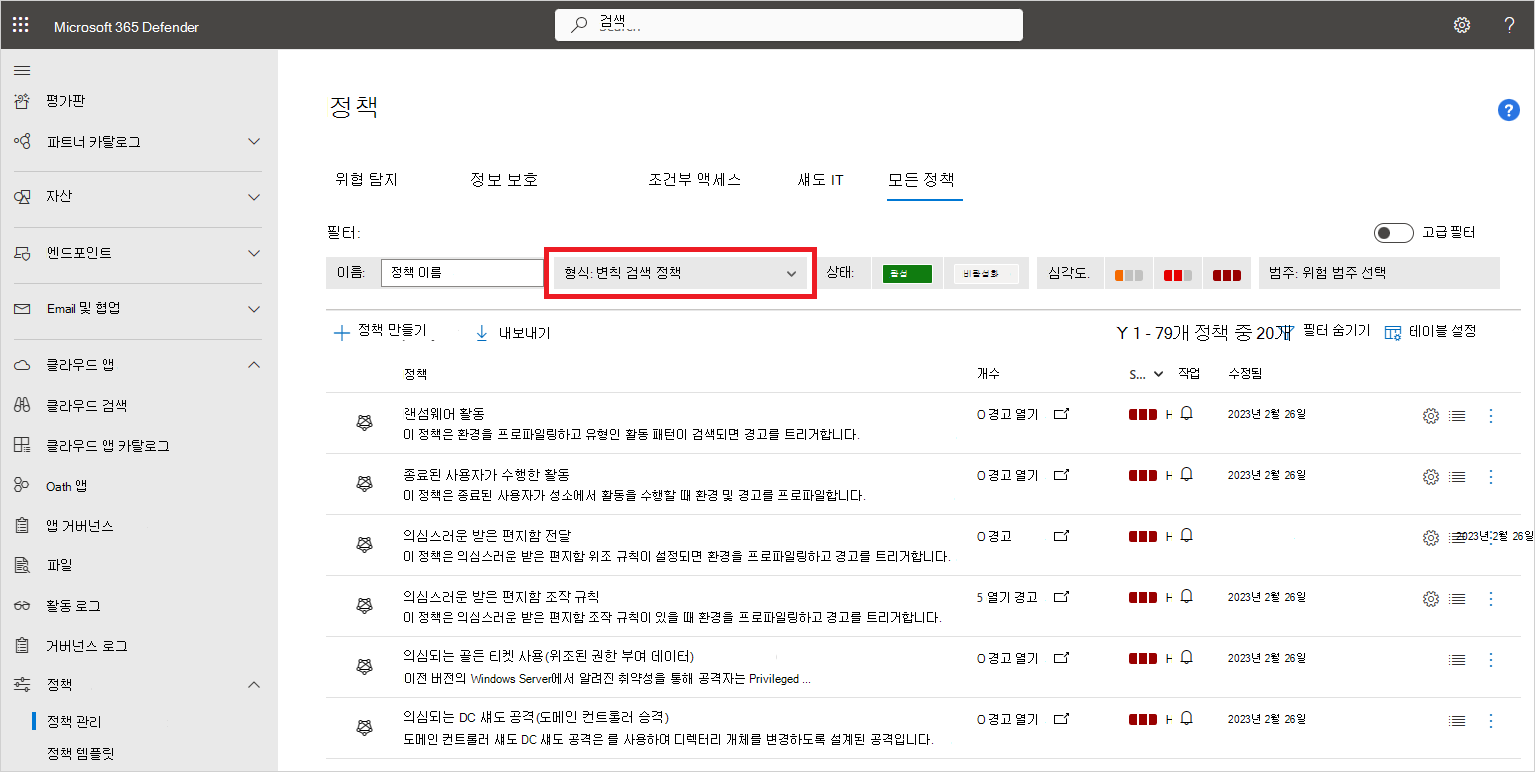Click the 정책 만들기 button
This screenshot has height=772, width=1535.
coord(380,332)
